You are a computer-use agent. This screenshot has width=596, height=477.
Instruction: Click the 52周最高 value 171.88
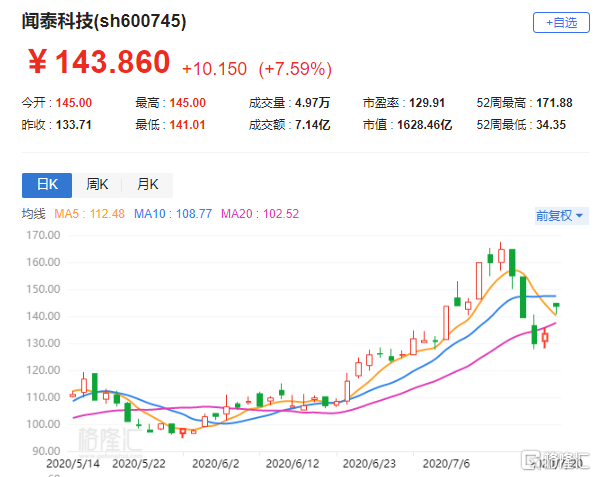(x=554, y=103)
